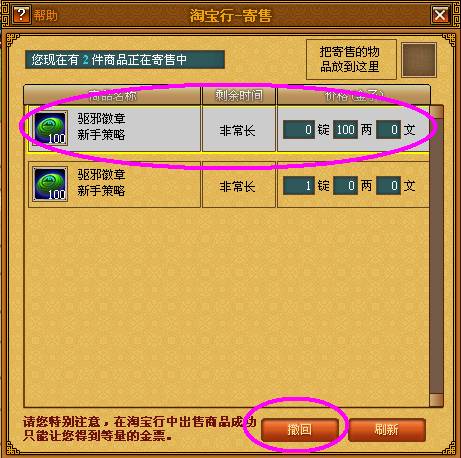461x458 pixels.
Task: Sort by 剩余时间 column header
Action: (239, 96)
